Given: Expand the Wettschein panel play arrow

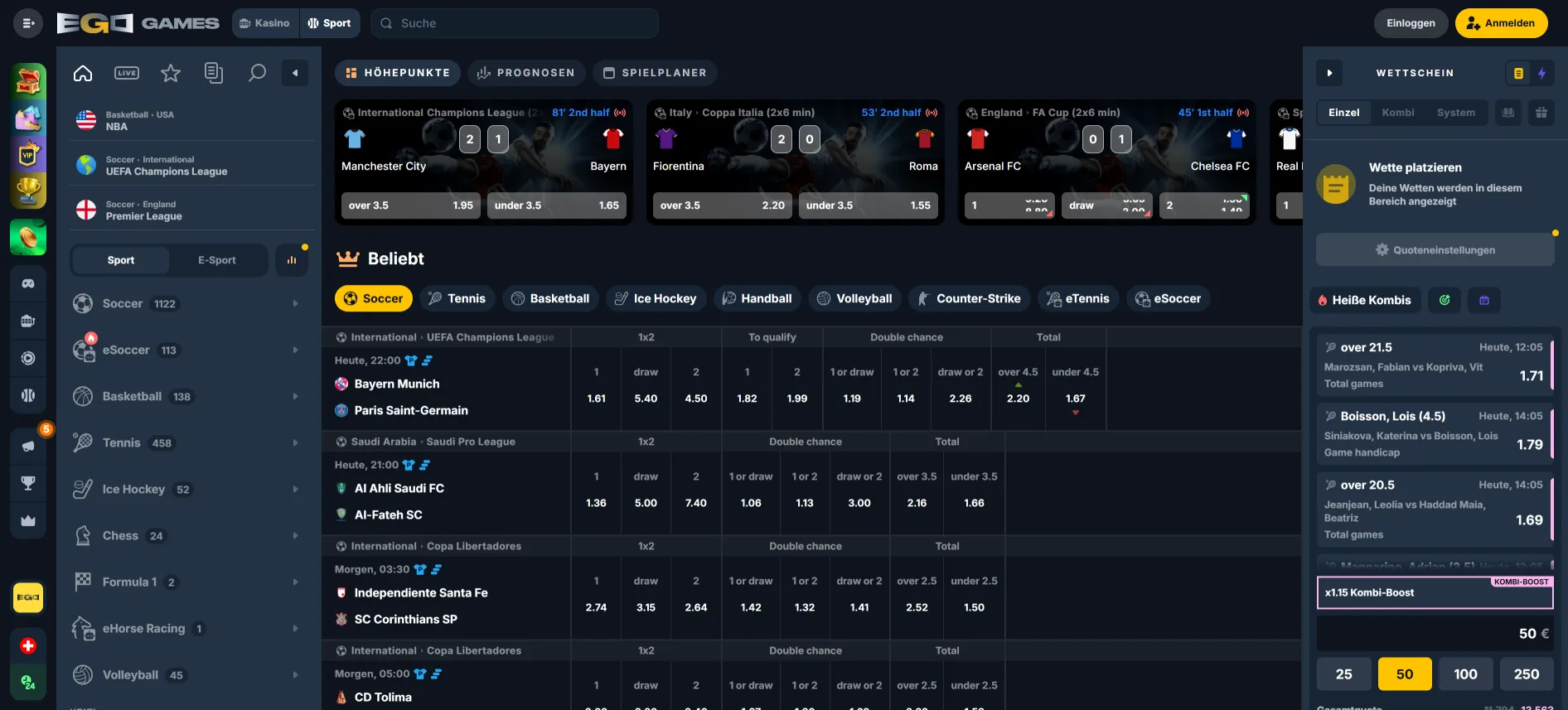Looking at the screenshot, I should click(1329, 73).
